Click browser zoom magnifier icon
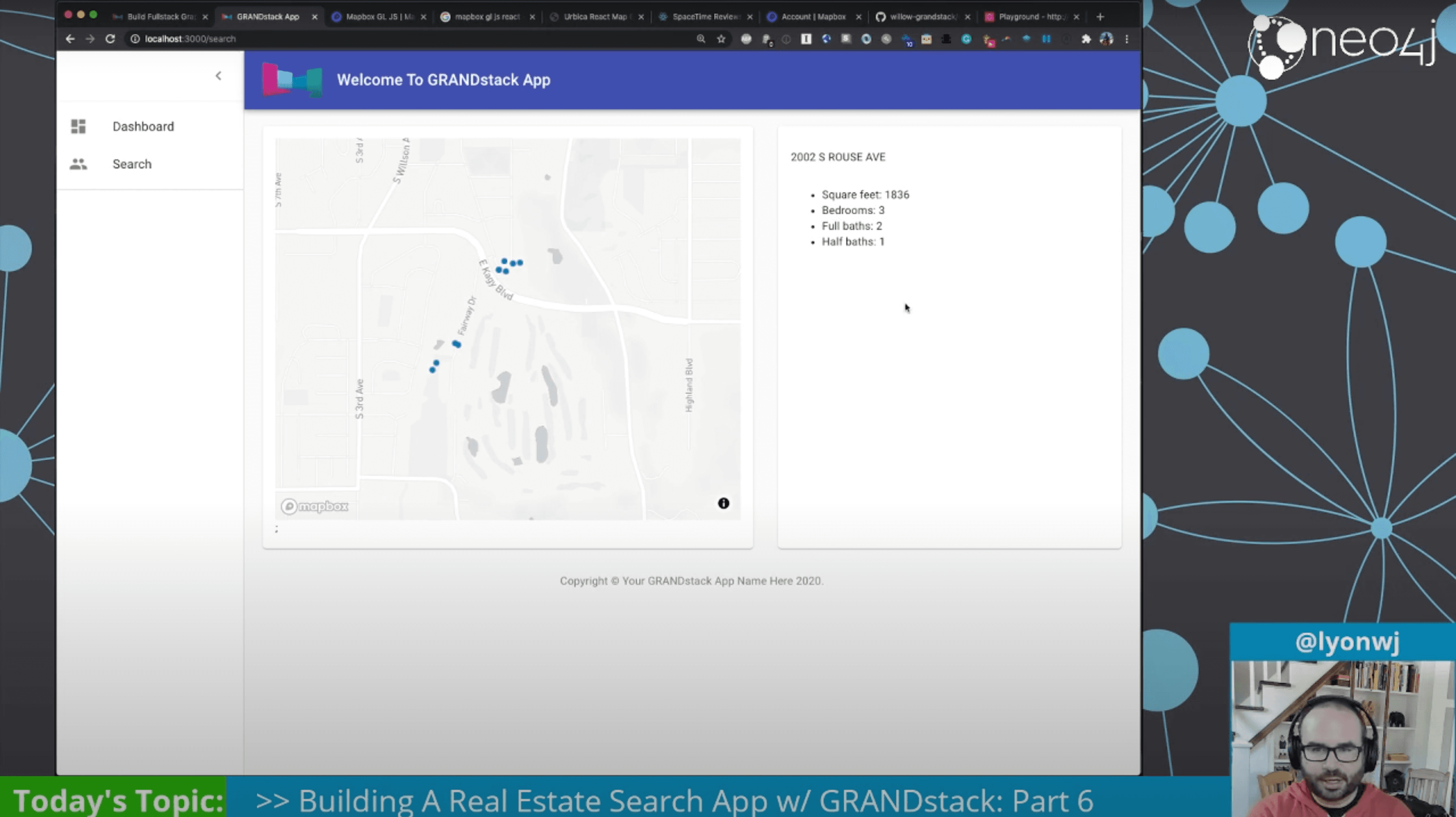The height and width of the screenshot is (817, 1456). [701, 39]
